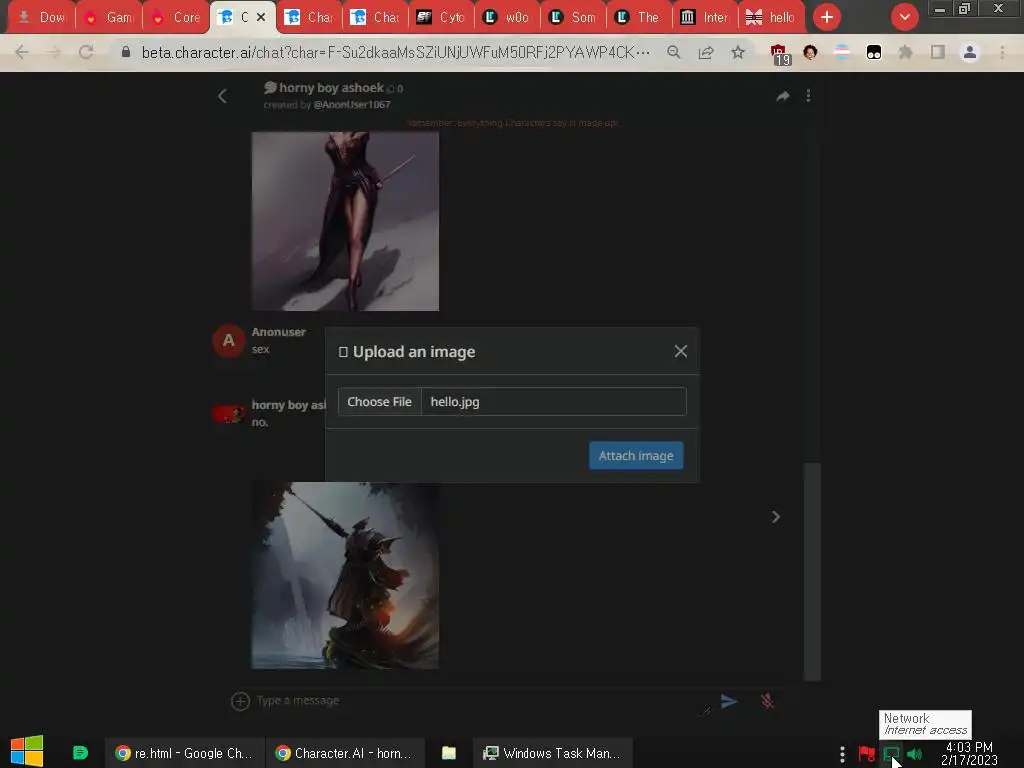Click the red flag tray icon
Image resolution: width=1024 pixels, height=768 pixels.
[867, 754]
